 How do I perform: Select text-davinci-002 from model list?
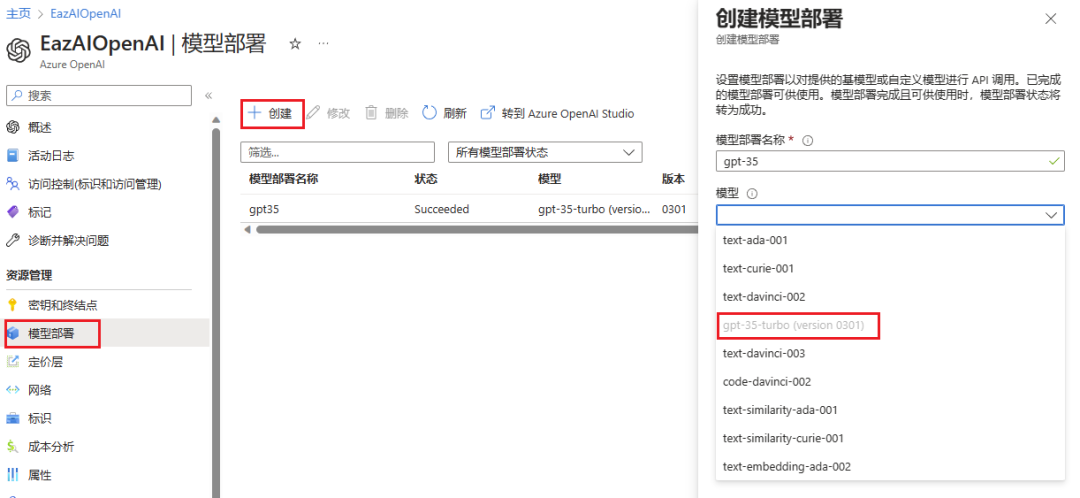[x=890, y=297]
